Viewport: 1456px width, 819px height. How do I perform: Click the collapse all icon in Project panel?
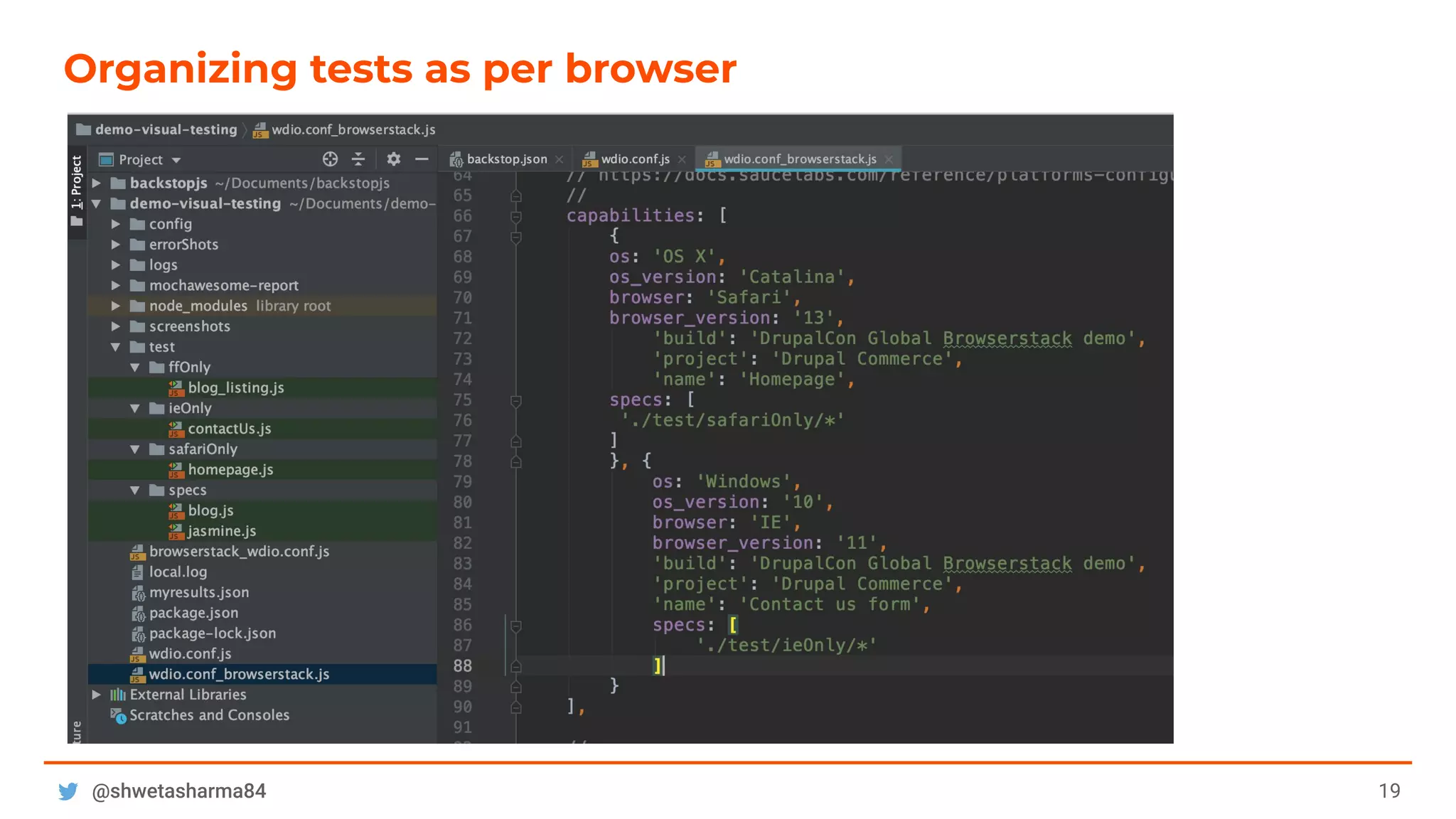(358, 159)
